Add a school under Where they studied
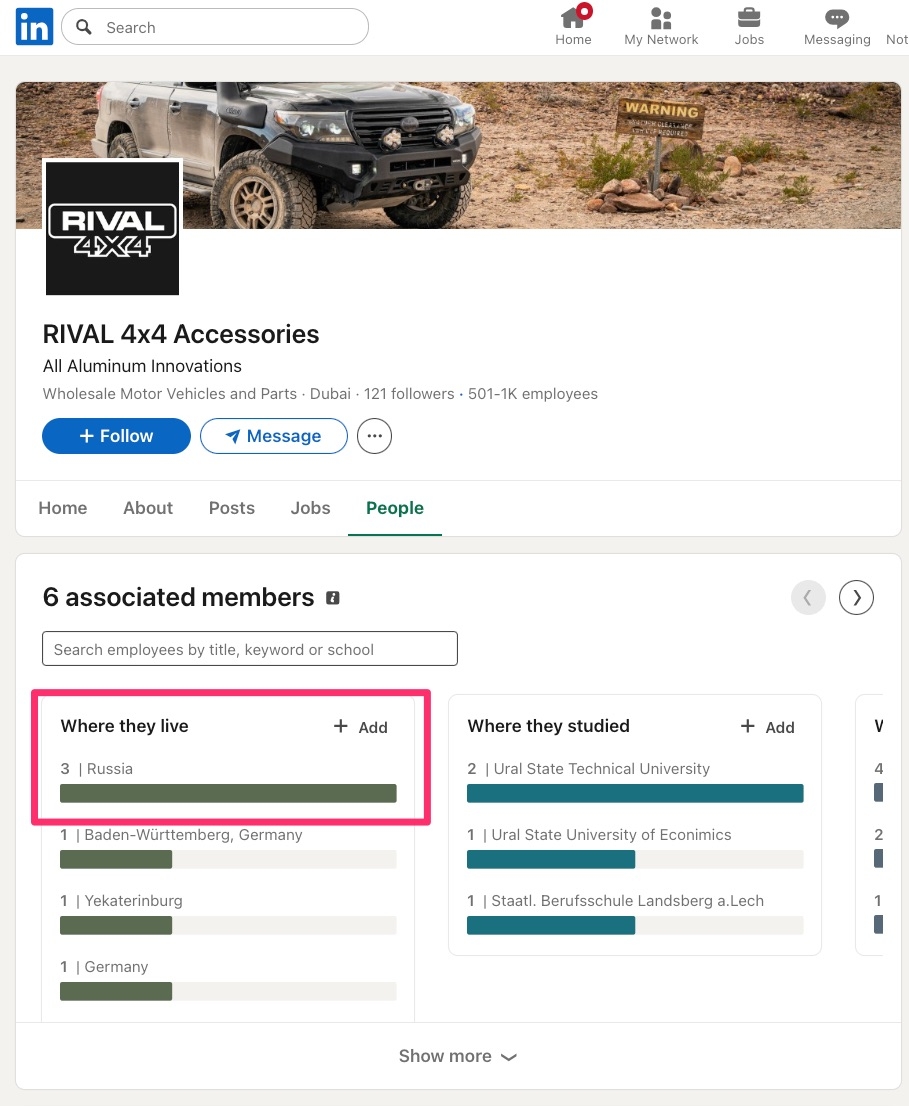The width and height of the screenshot is (909, 1106). point(767,727)
